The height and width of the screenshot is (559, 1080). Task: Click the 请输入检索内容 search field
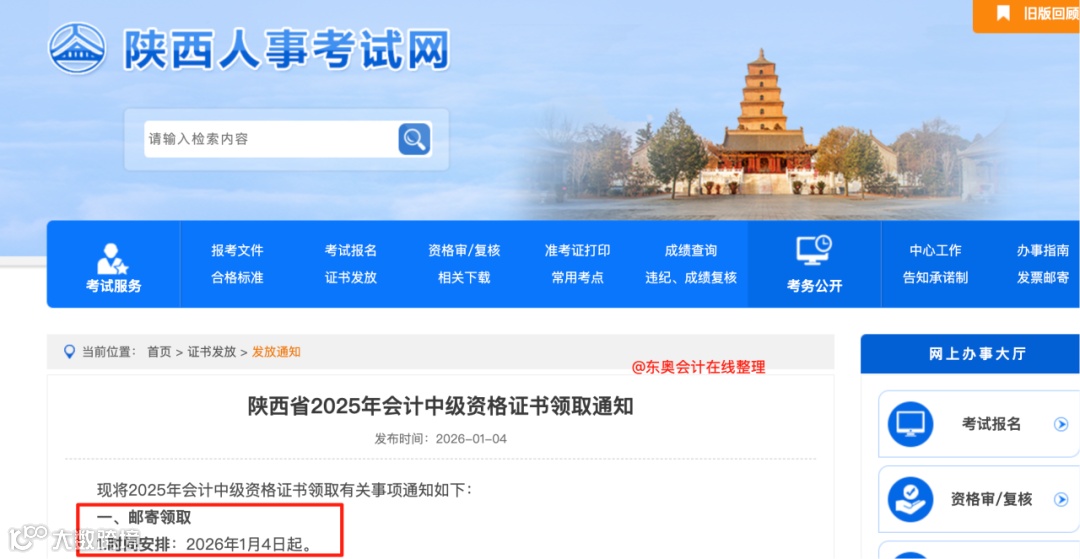(x=271, y=139)
